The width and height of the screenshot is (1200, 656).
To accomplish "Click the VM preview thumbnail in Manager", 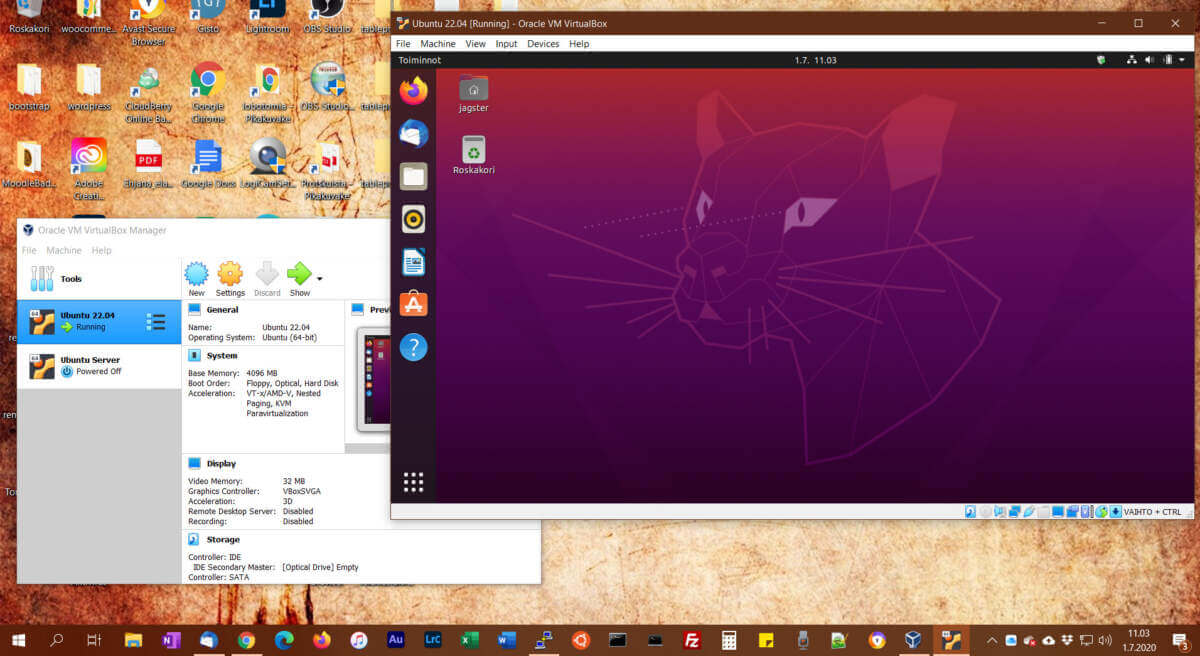I will [x=376, y=380].
